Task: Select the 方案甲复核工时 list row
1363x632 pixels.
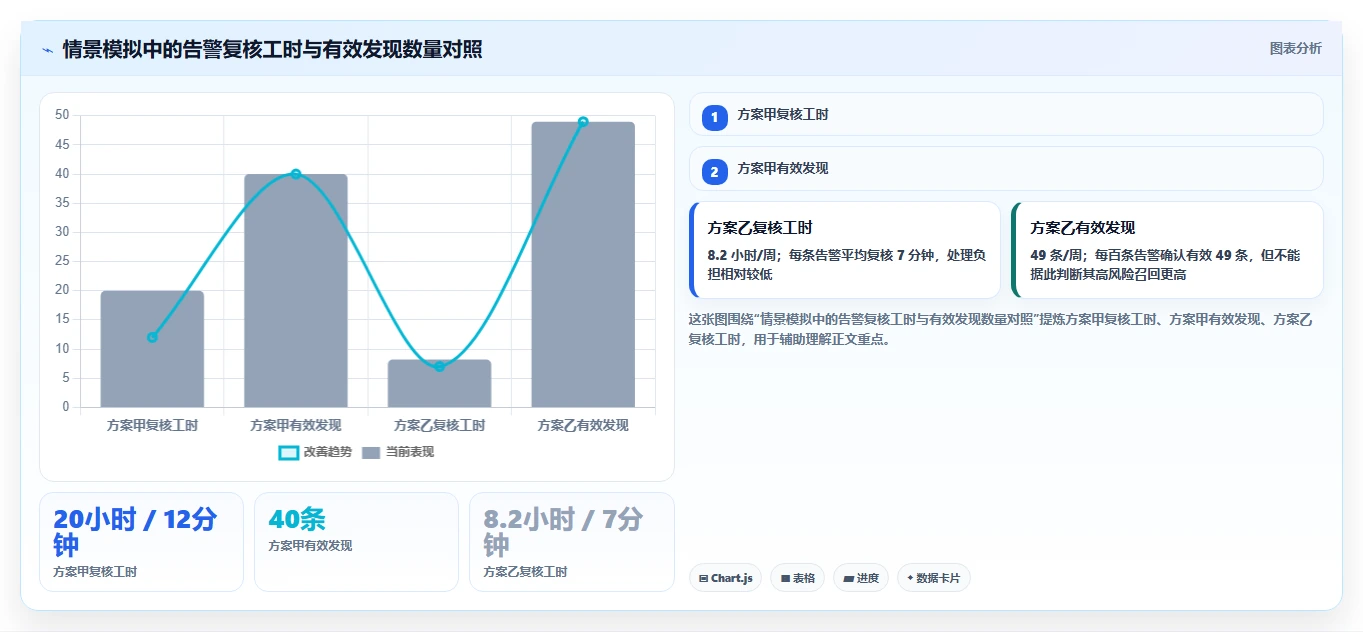Action: [x=1006, y=114]
